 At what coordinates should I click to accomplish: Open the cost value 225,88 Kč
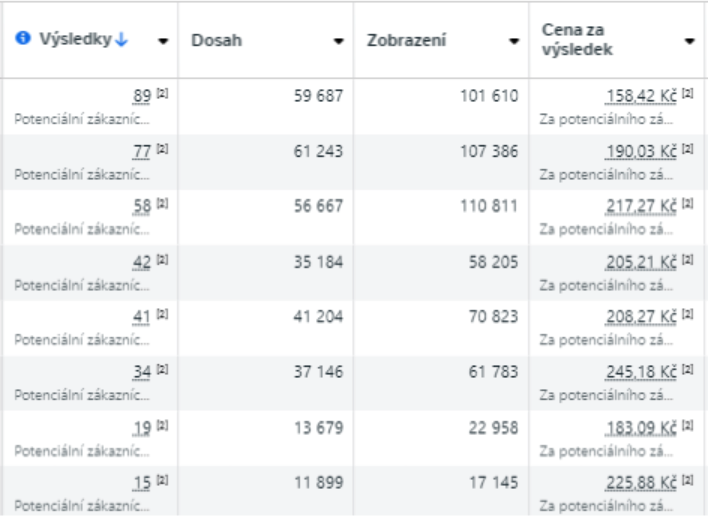(641, 483)
